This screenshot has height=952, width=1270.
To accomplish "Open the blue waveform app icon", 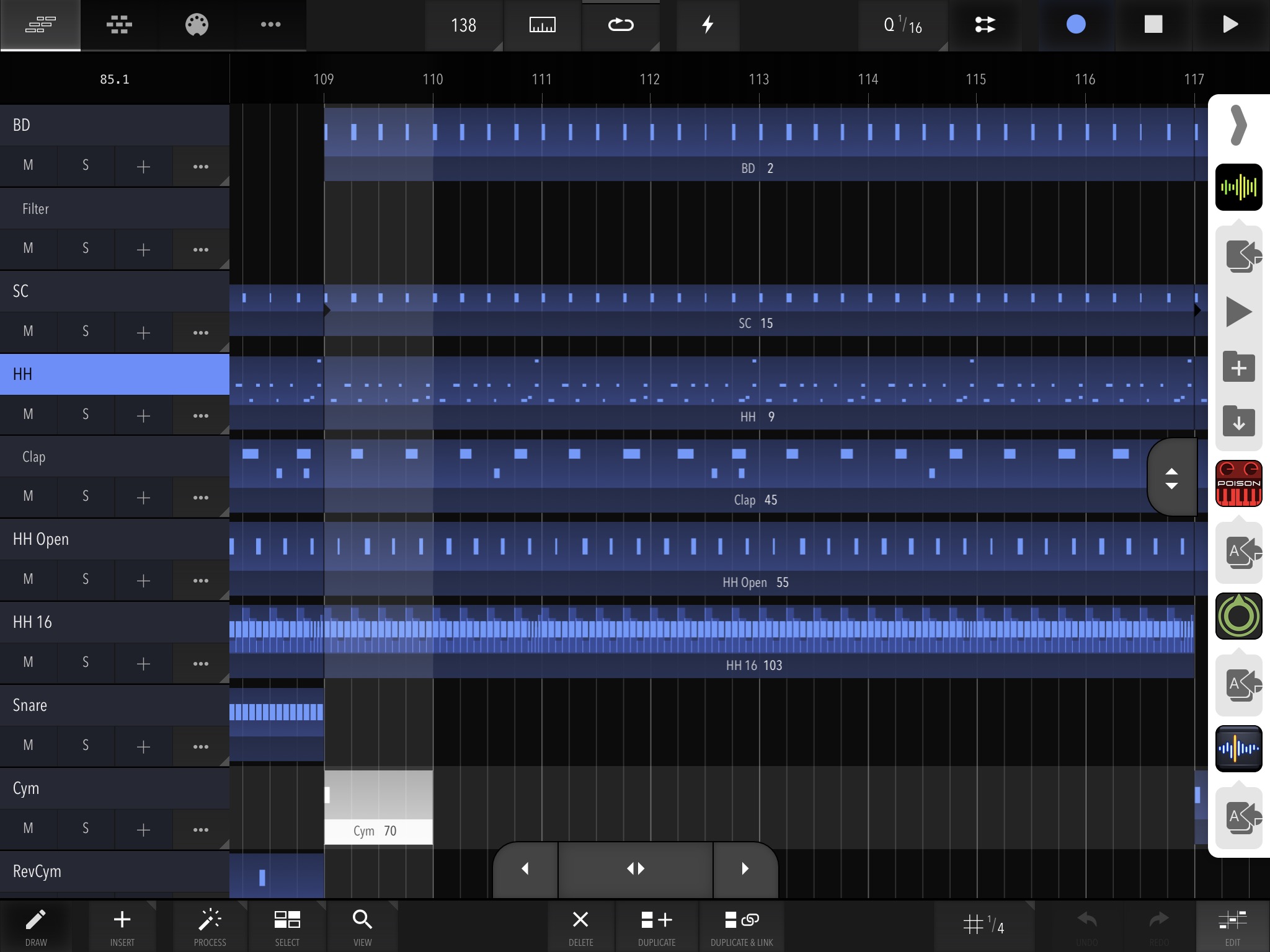I will [1238, 749].
